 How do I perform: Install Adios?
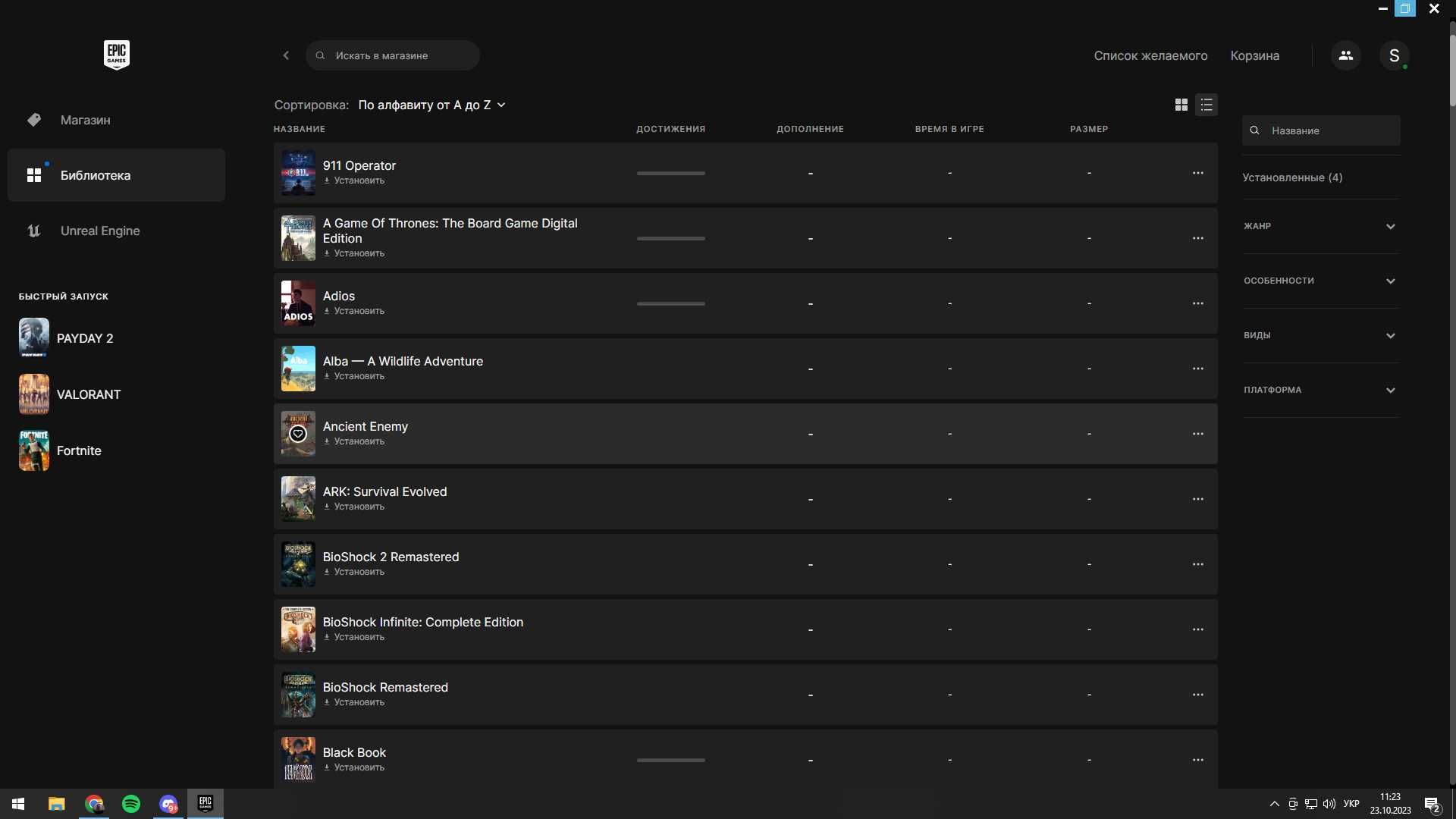pos(354,311)
